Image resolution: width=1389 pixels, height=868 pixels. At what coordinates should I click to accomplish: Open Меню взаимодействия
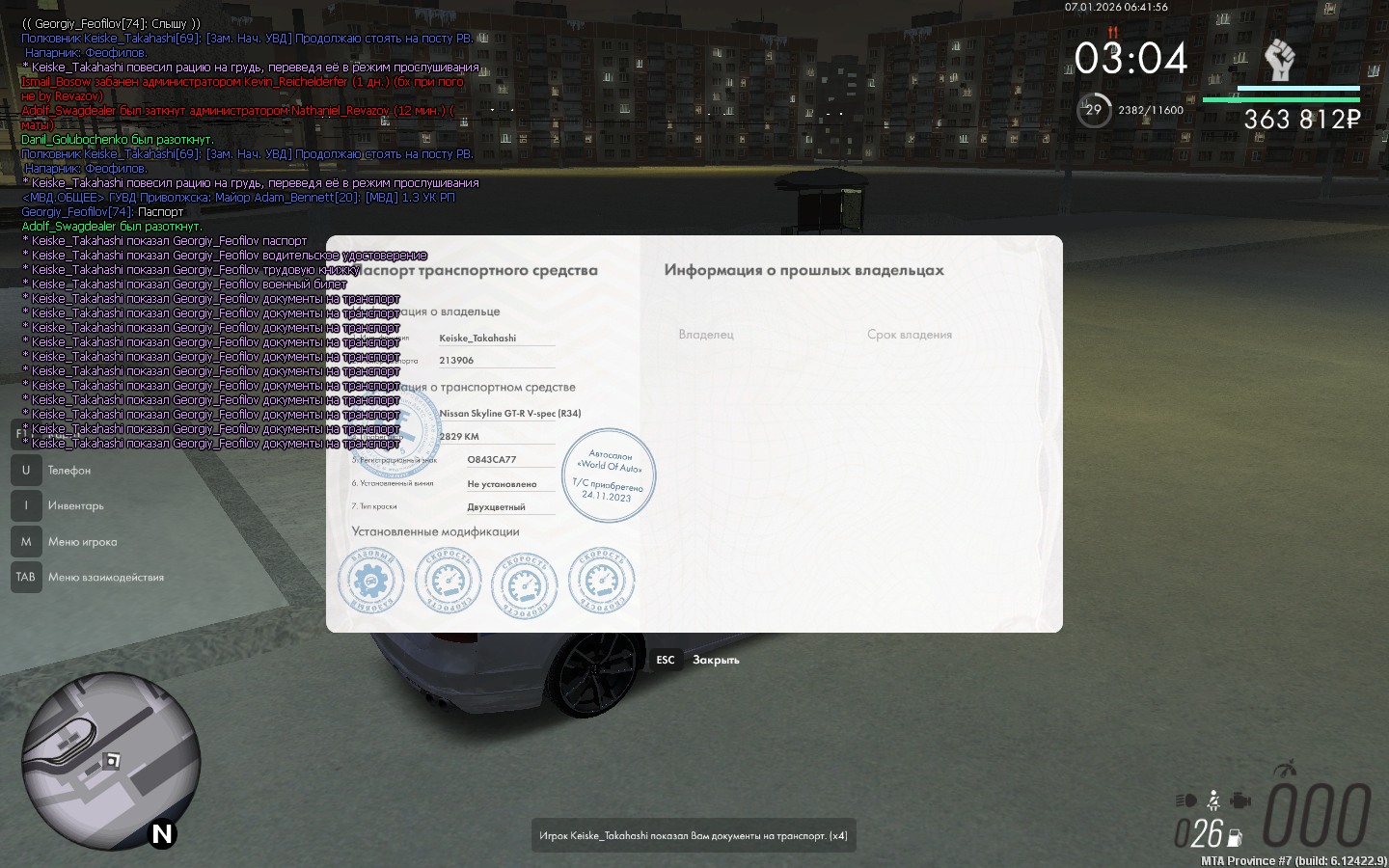[106, 578]
